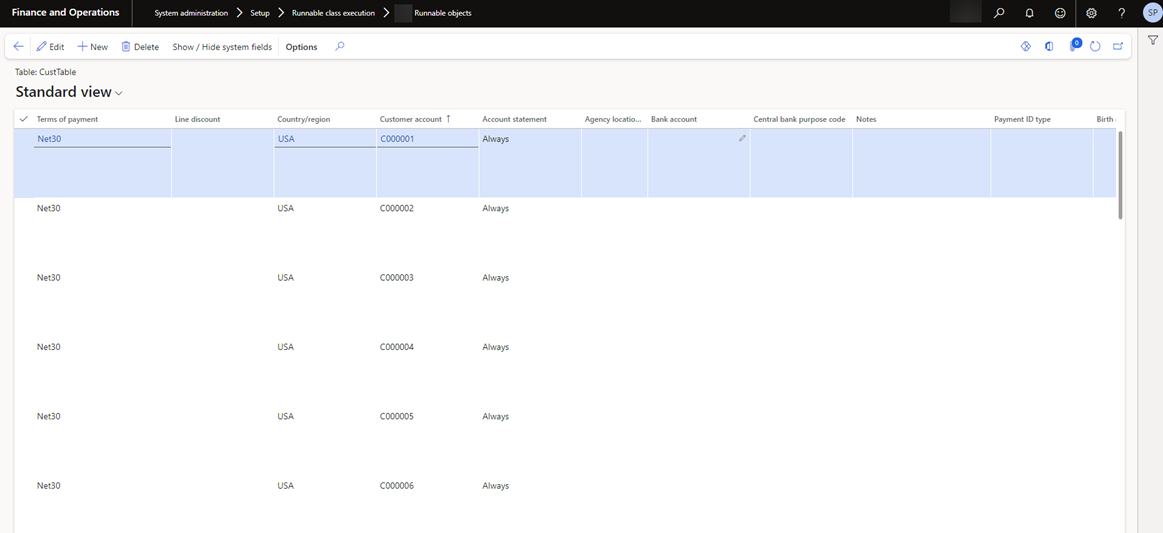Open Agency location column header
The image size is (1163, 533).
click(x=613, y=119)
